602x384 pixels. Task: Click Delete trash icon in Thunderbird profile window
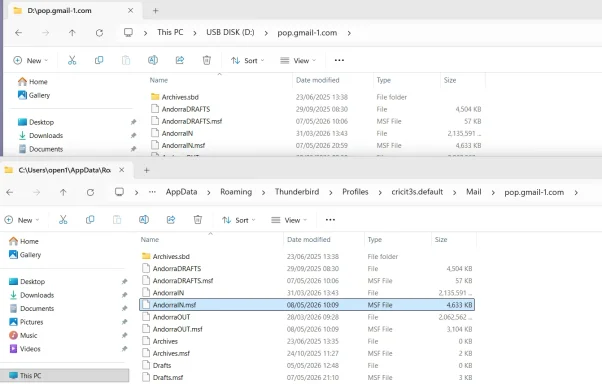198,220
